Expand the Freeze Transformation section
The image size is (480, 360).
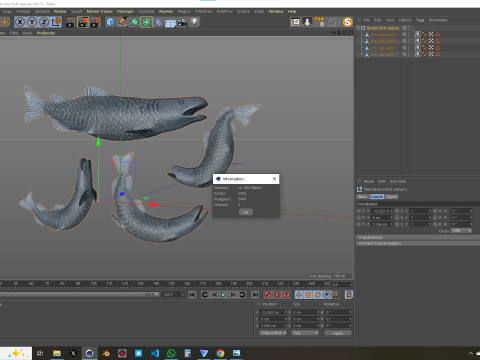coord(417,243)
